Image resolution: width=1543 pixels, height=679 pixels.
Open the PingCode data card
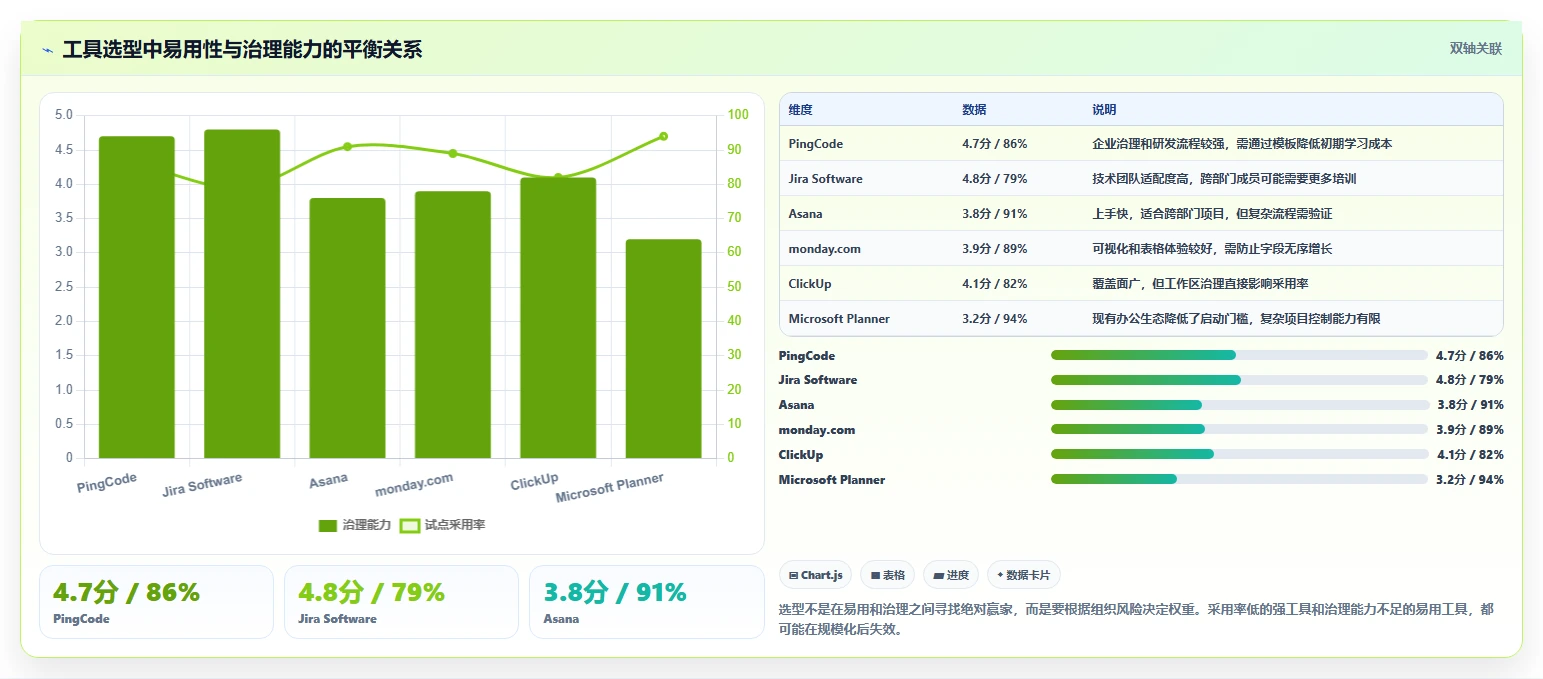pyautogui.click(x=156, y=602)
